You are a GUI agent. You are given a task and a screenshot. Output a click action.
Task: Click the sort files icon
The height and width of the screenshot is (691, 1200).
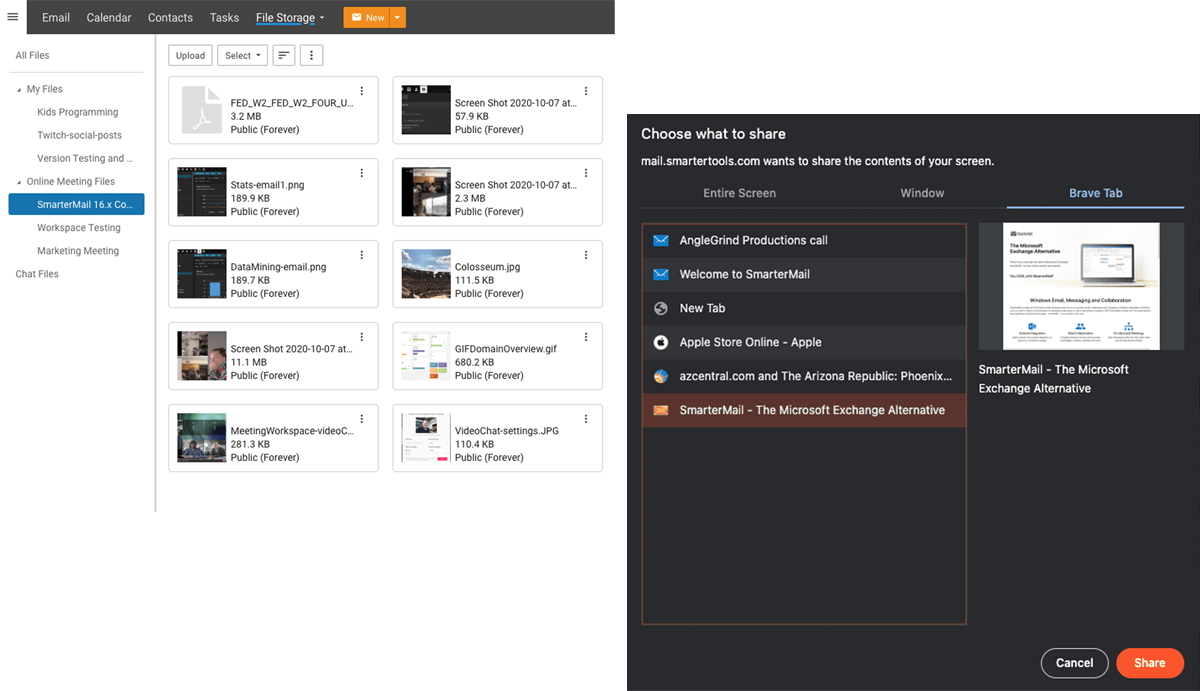[284, 55]
